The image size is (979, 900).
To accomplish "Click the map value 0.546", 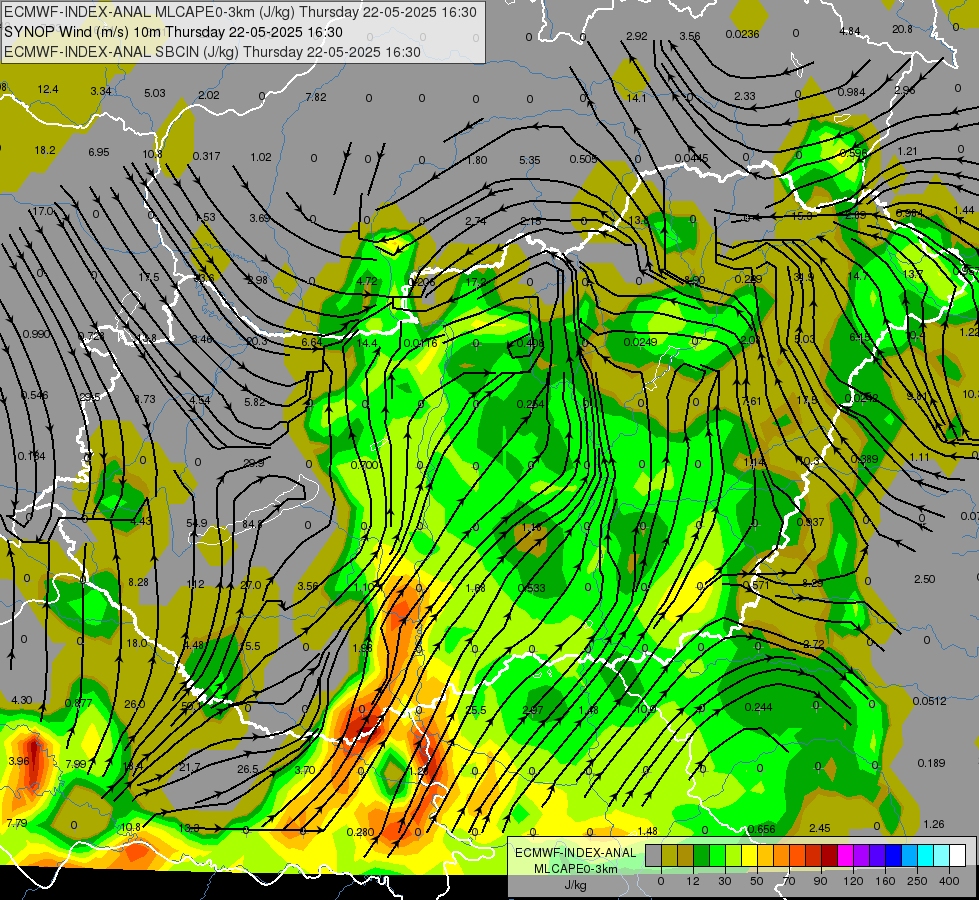I will (34, 395).
